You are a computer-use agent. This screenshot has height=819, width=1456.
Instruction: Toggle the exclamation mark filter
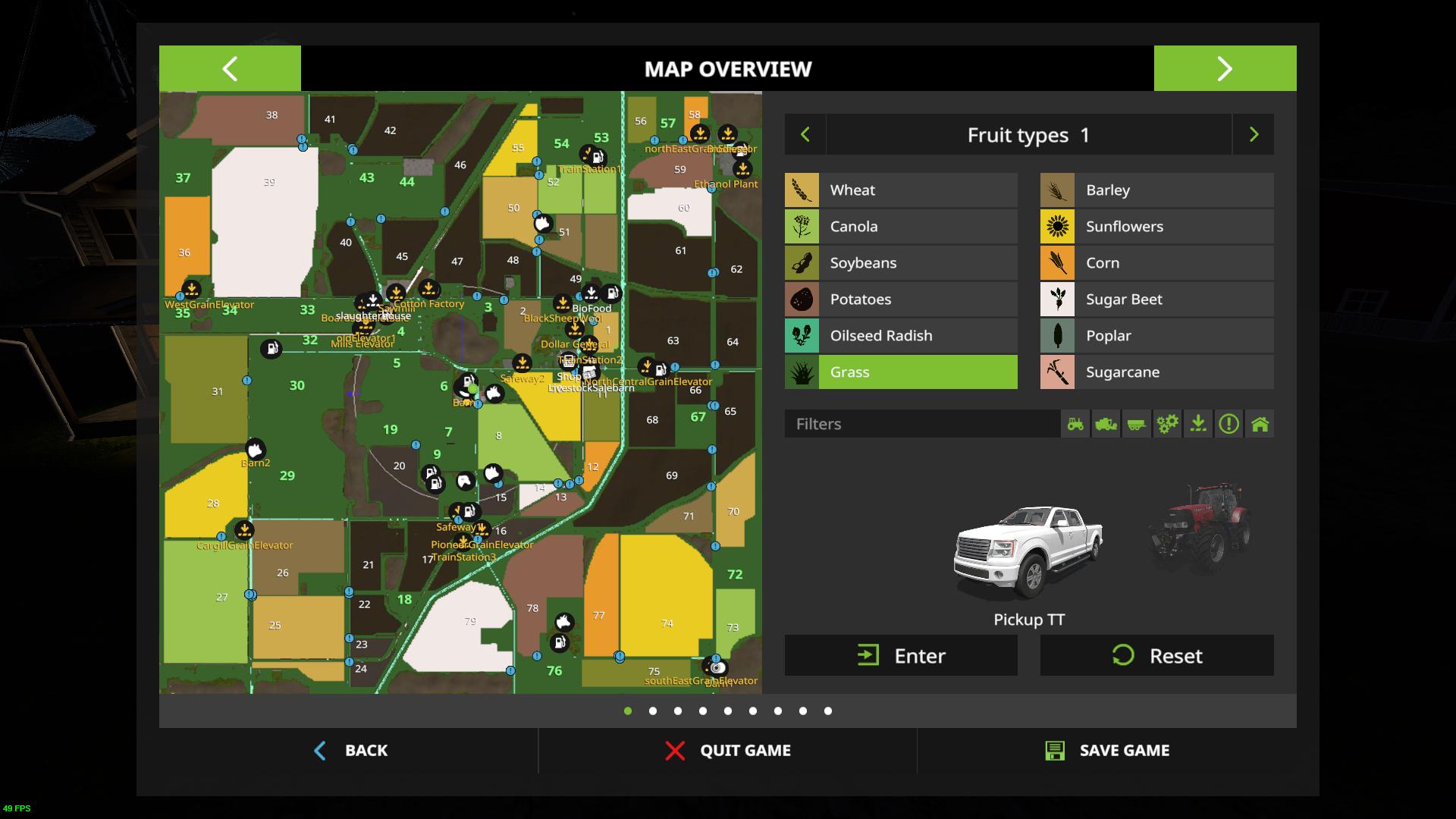(x=1228, y=424)
